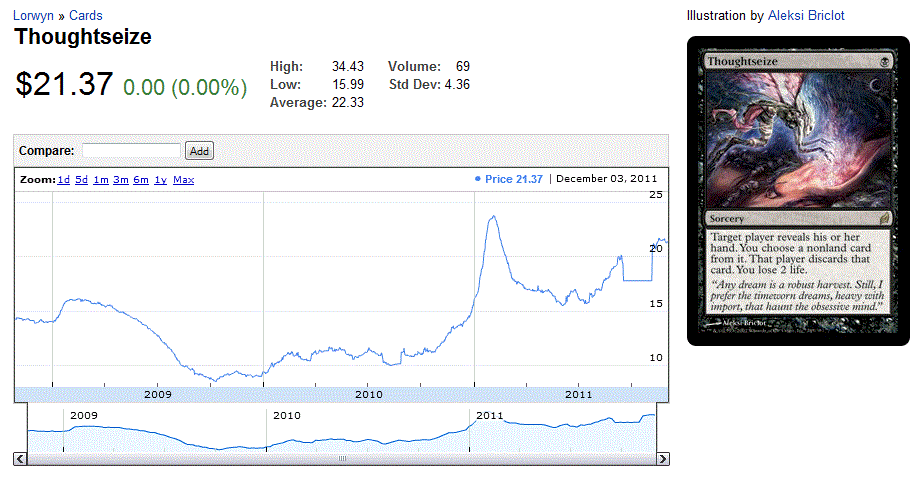Open the Lorwyn set link

pyautogui.click(x=33, y=16)
